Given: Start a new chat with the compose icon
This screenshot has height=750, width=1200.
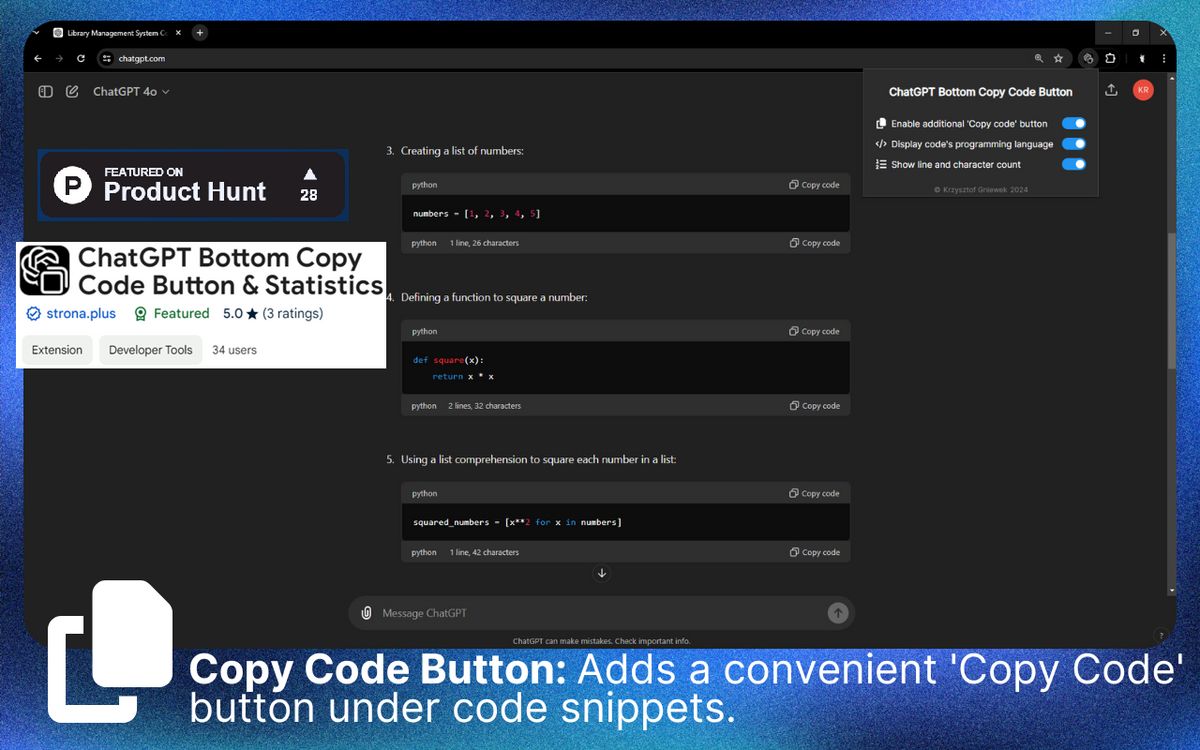Looking at the screenshot, I should pyautogui.click(x=71, y=91).
